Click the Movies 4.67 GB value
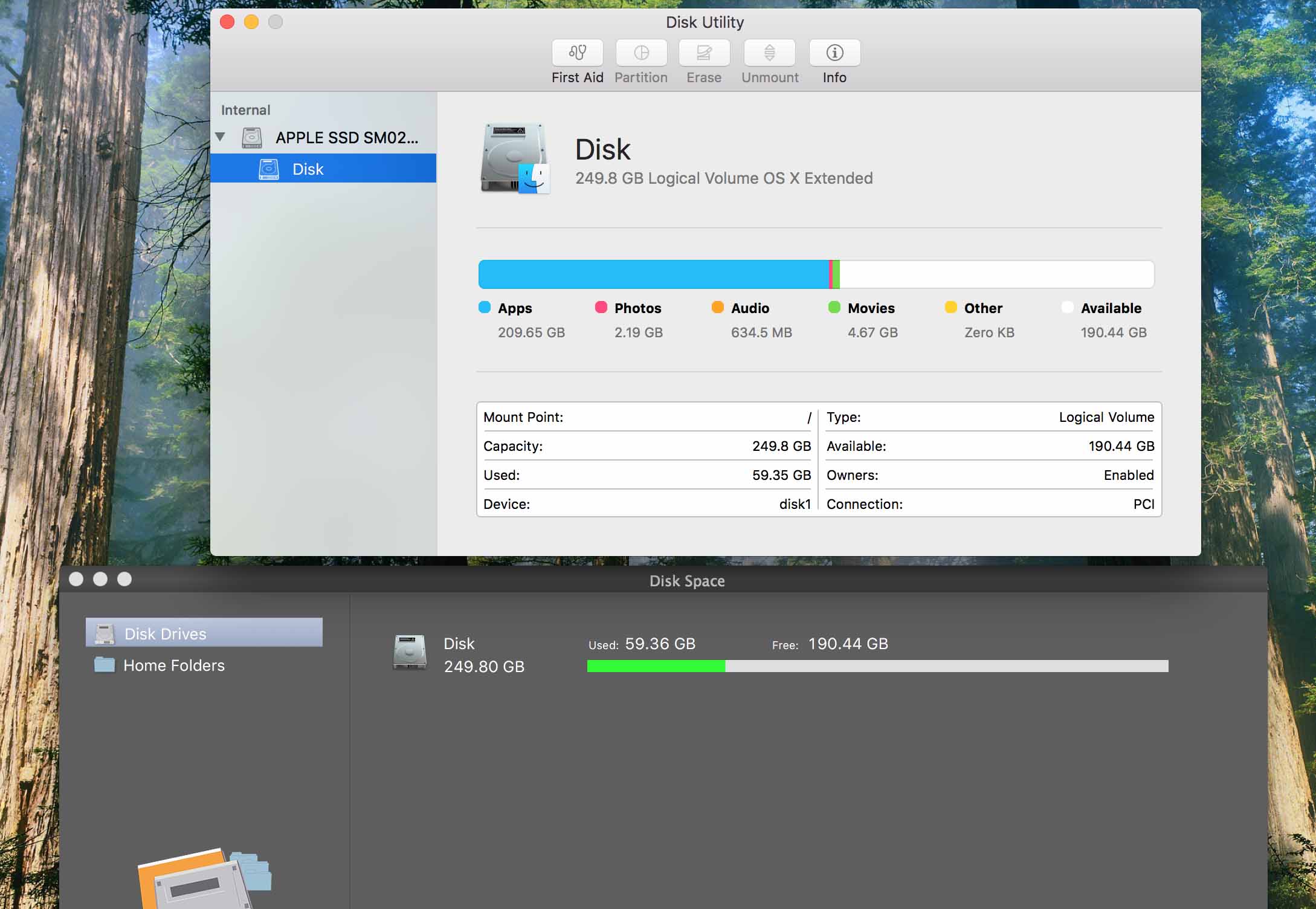The height and width of the screenshot is (909, 1316). coord(872,332)
